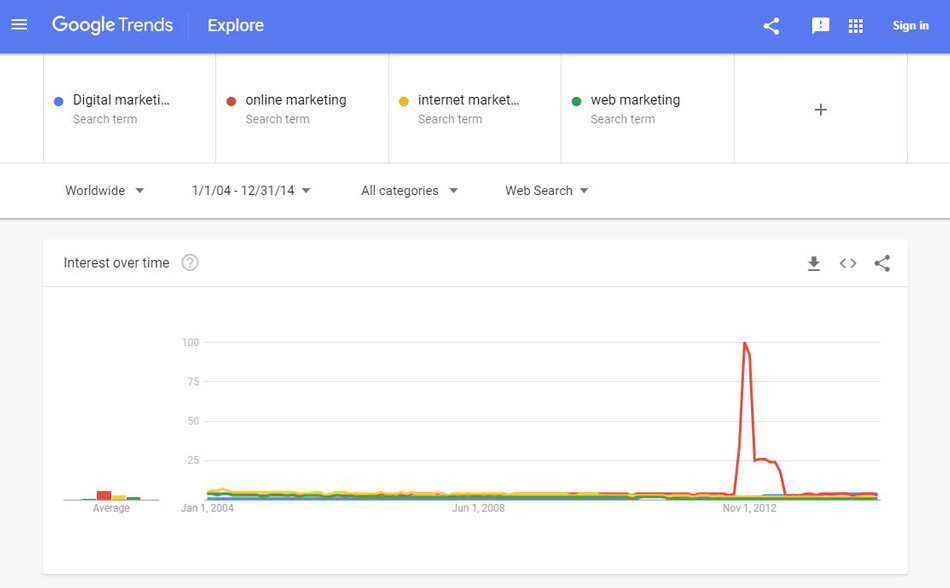
Task: Expand the All categories dropdown
Action: tap(410, 191)
